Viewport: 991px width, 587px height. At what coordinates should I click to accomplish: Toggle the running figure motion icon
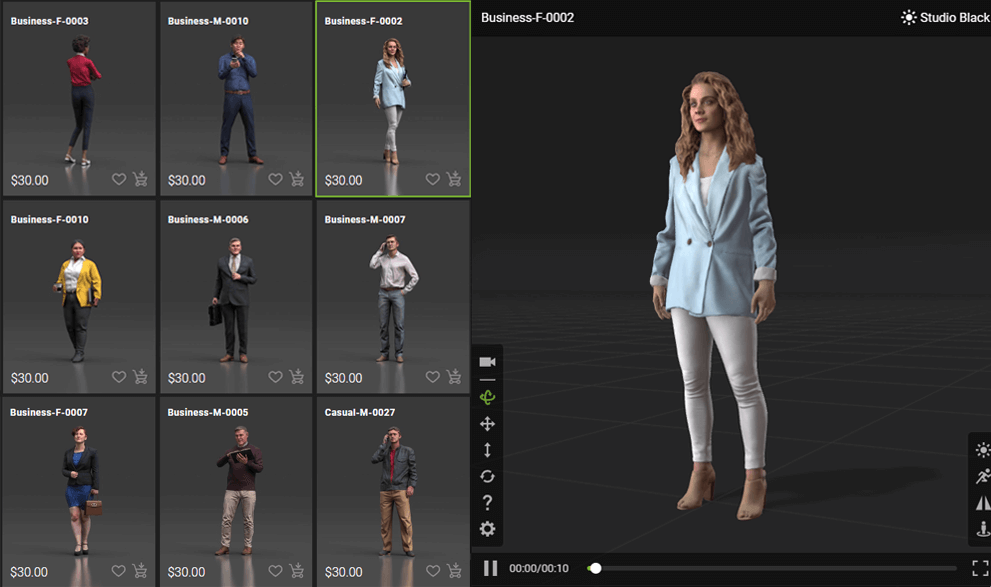coord(982,477)
